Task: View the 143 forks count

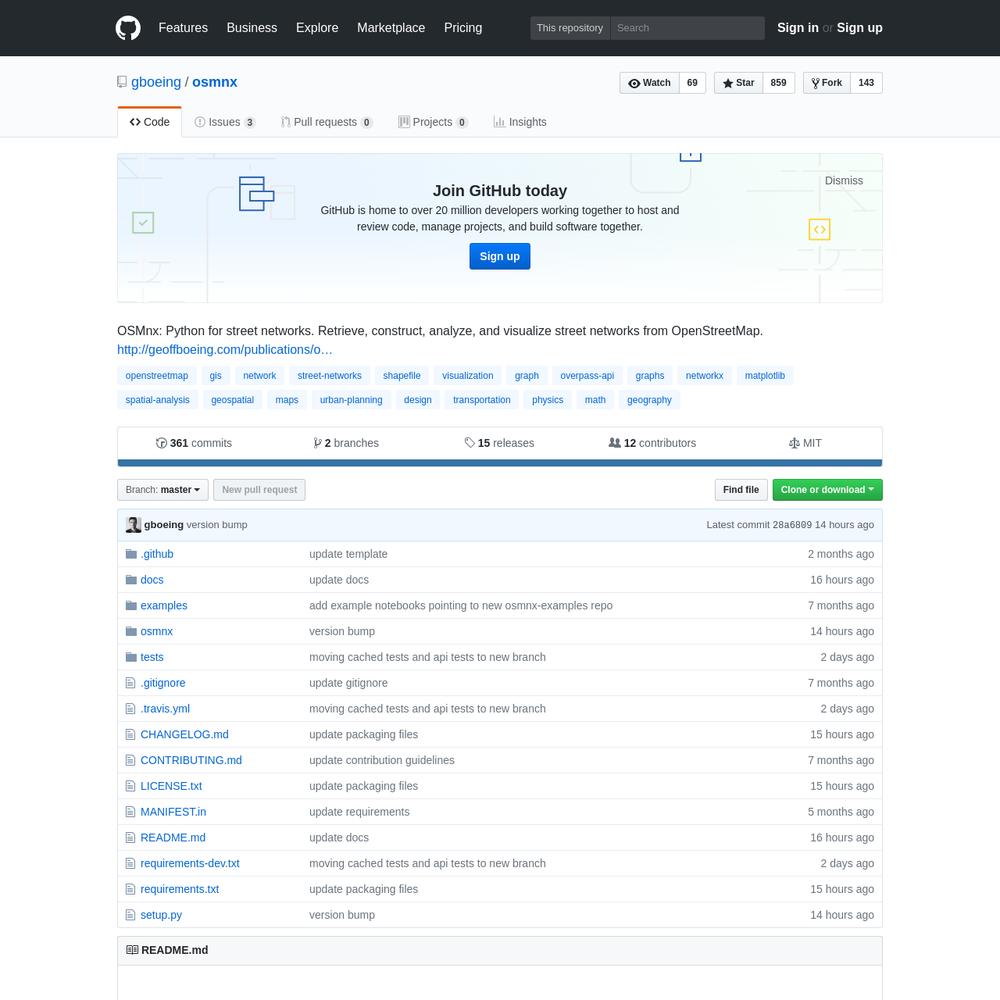Action: (x=866, y=83)
